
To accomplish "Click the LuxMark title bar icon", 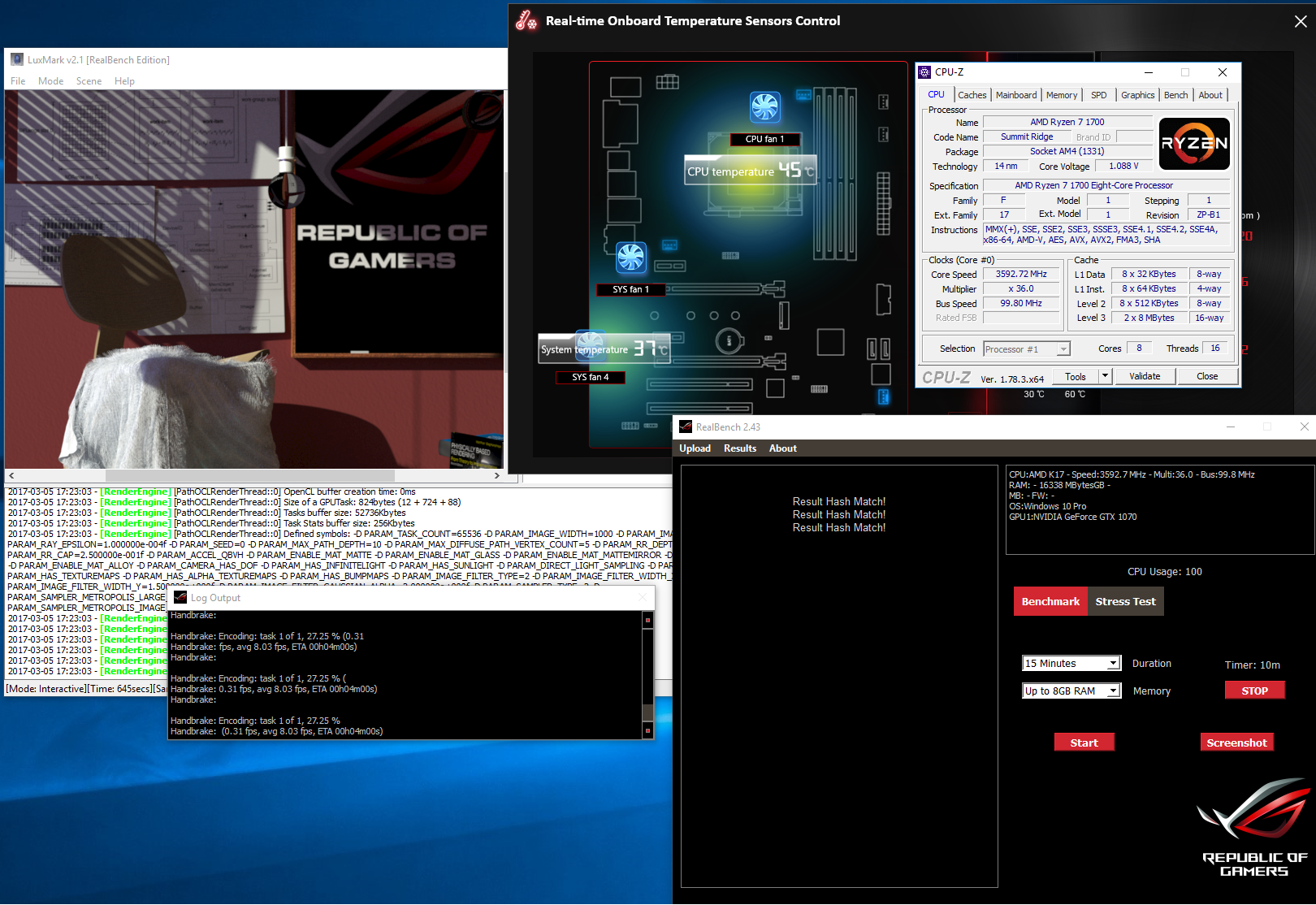I will [17, 59].
